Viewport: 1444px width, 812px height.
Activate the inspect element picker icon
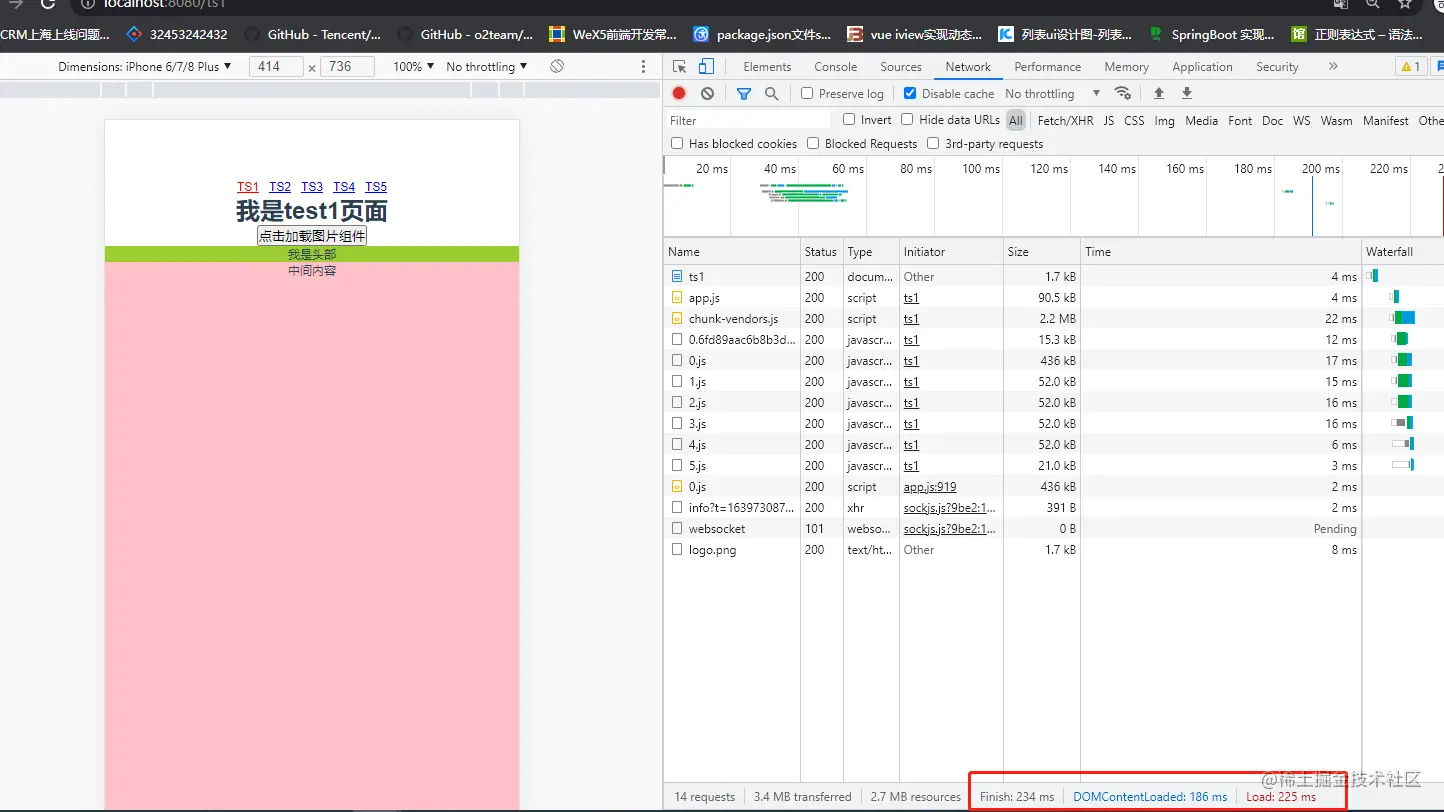pos(680,67)
